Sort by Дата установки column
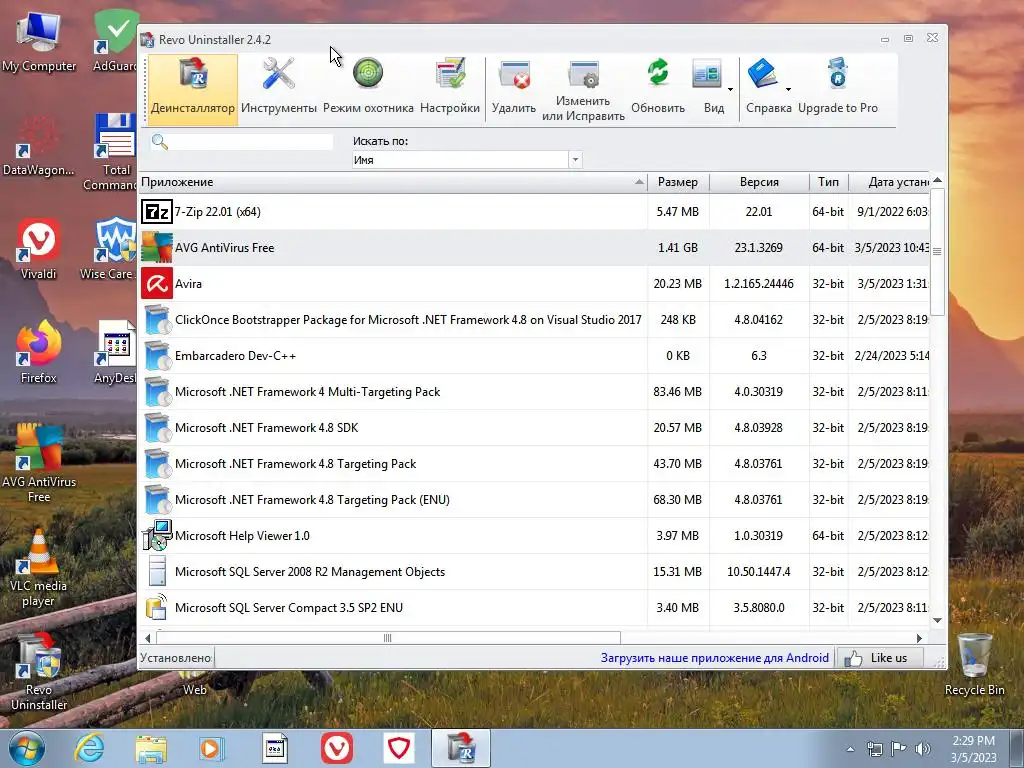 point(889,182)
